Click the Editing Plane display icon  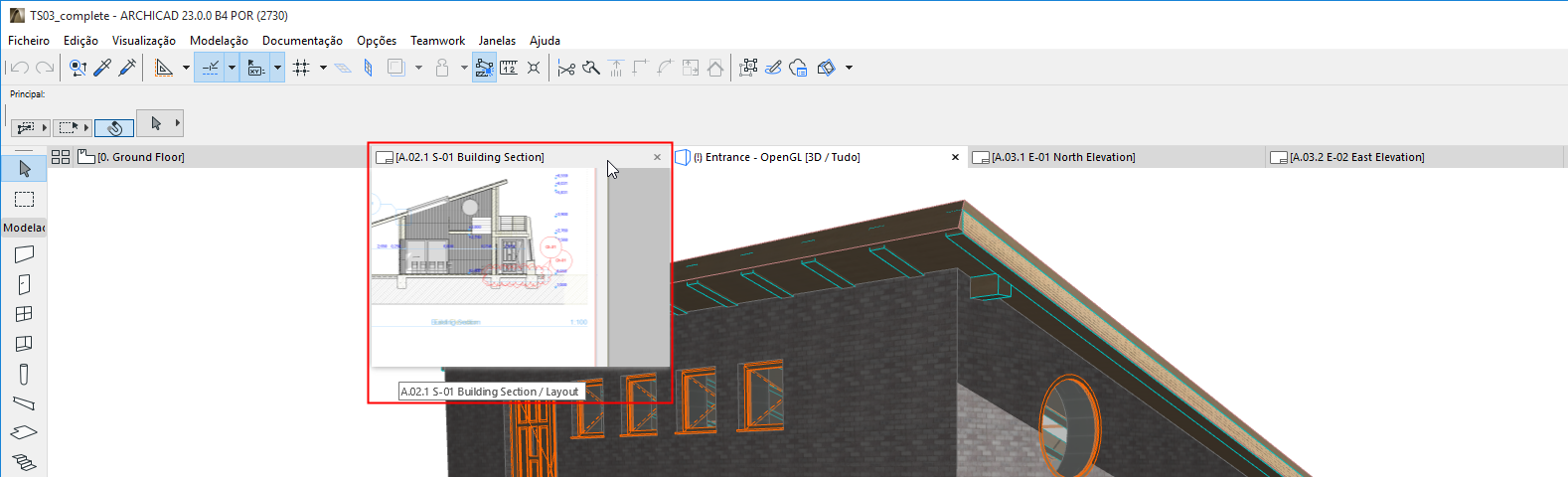pos(343,68)
